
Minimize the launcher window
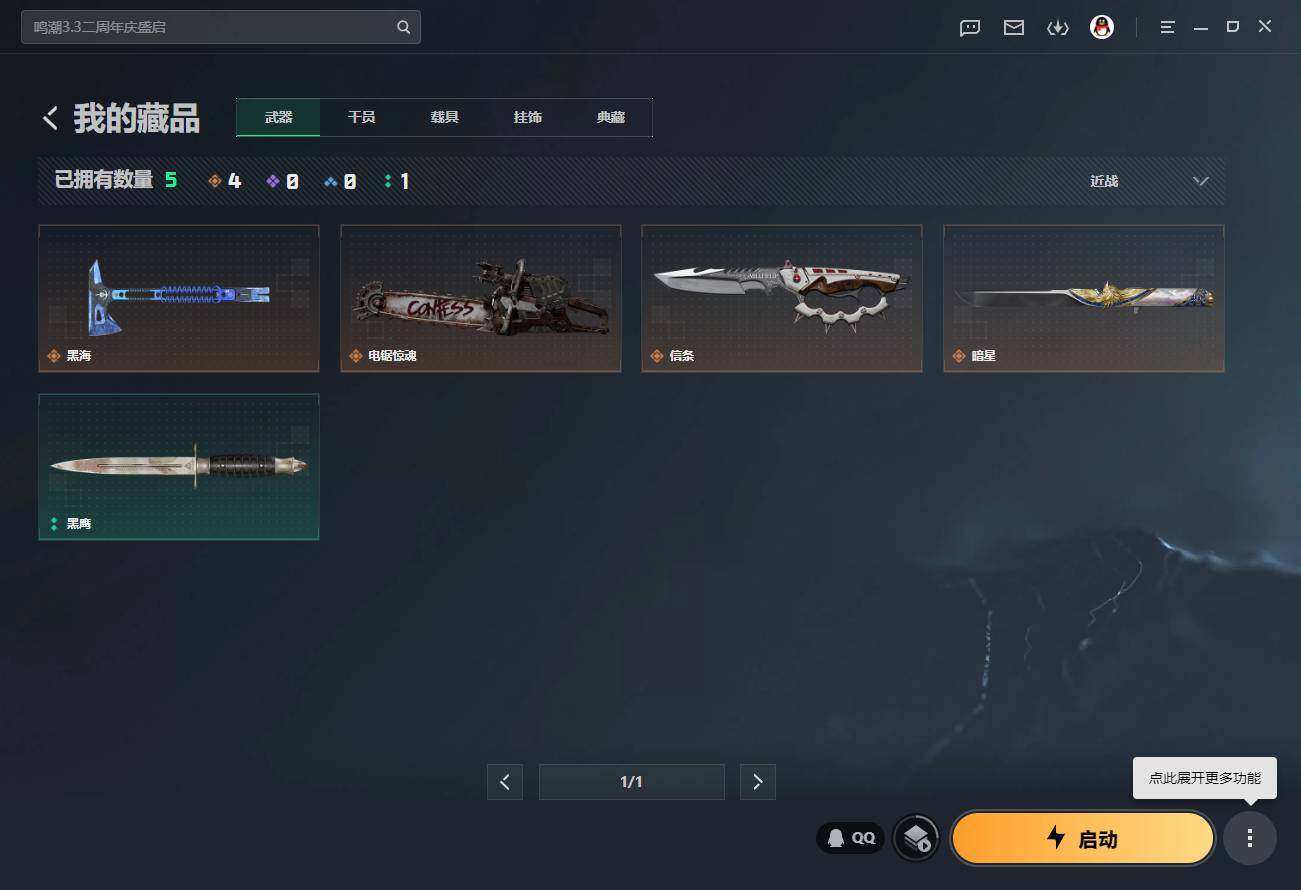coord(1201,28)
